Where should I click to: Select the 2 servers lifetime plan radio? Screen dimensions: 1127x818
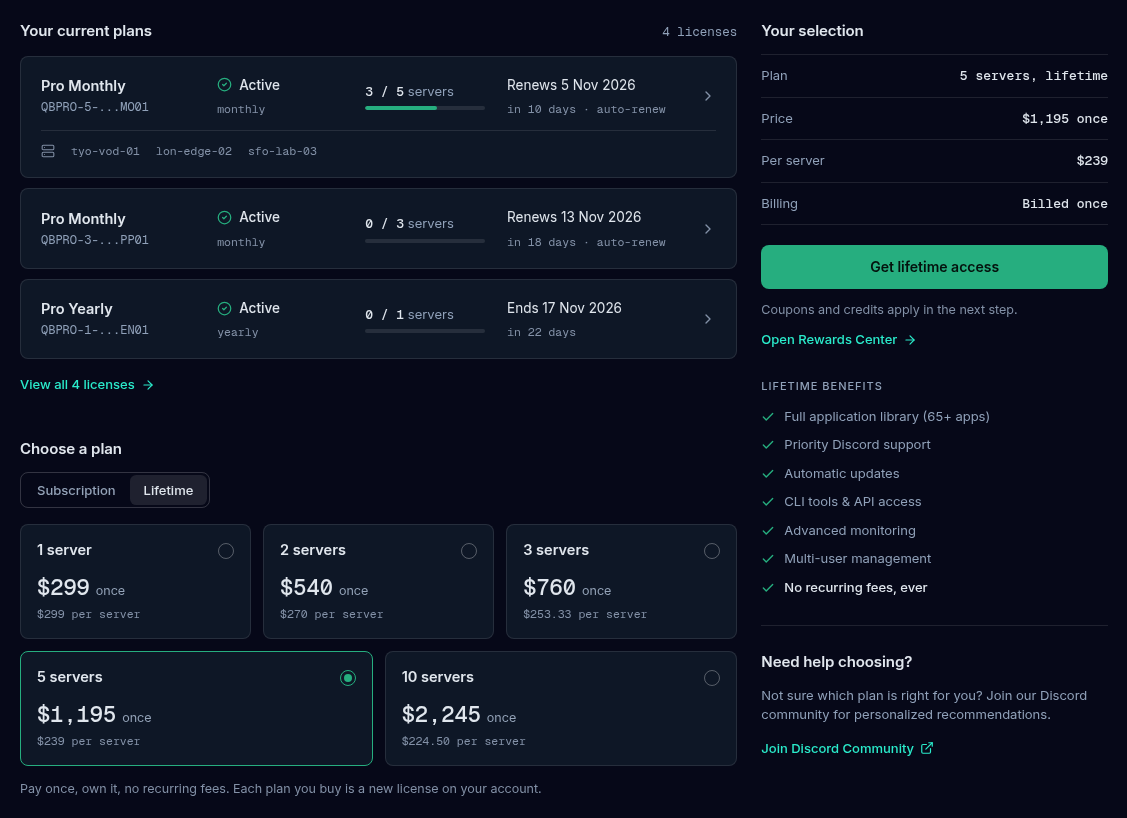469,551
